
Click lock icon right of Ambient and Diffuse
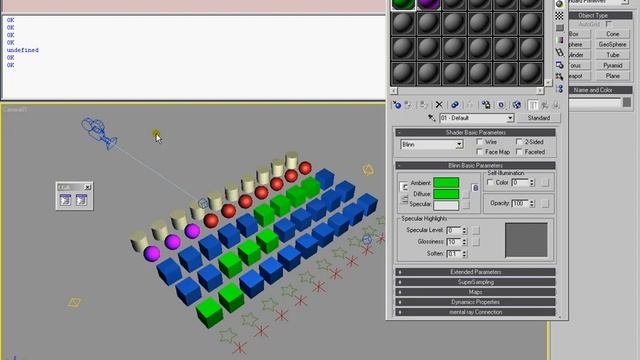475,188
